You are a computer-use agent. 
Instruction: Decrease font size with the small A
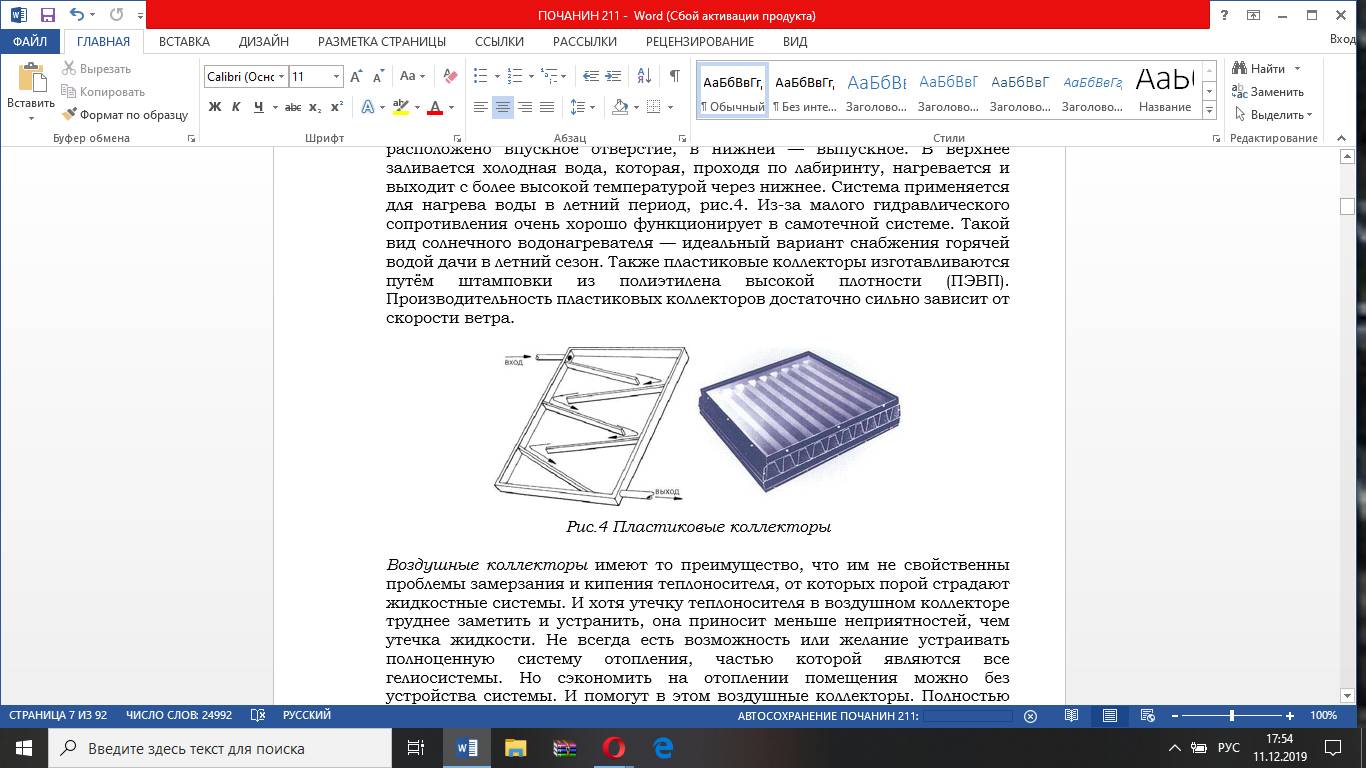pos(378,76)
